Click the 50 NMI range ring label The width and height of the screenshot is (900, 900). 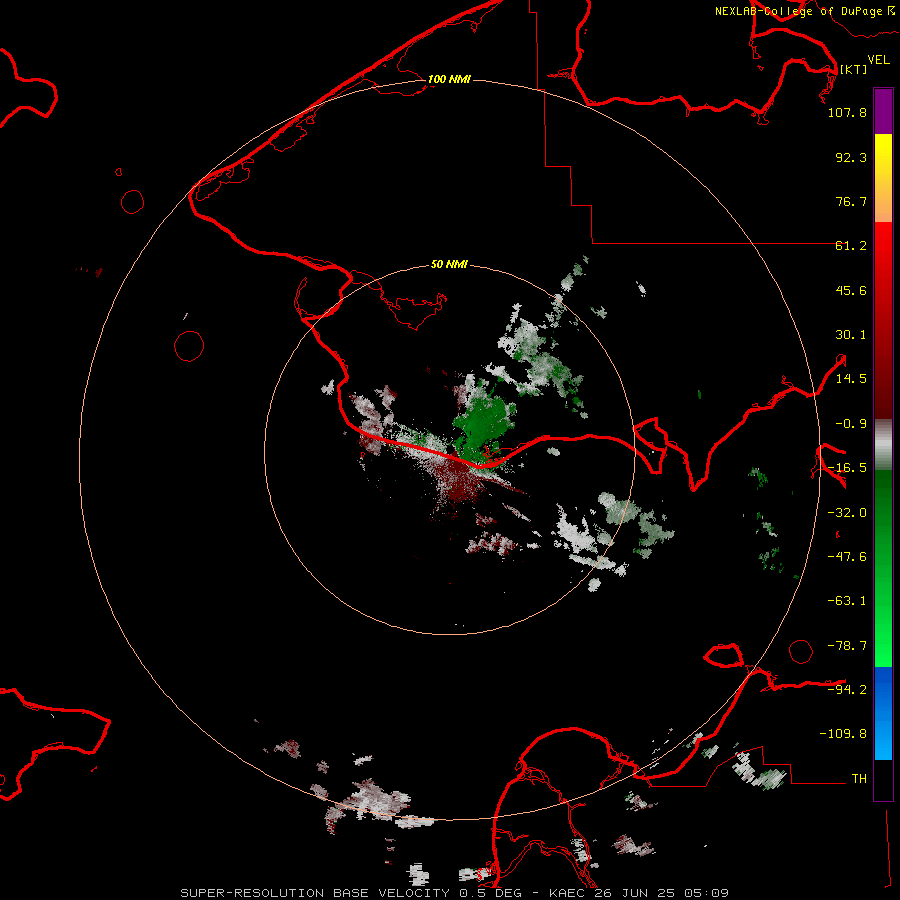(449, 264)
